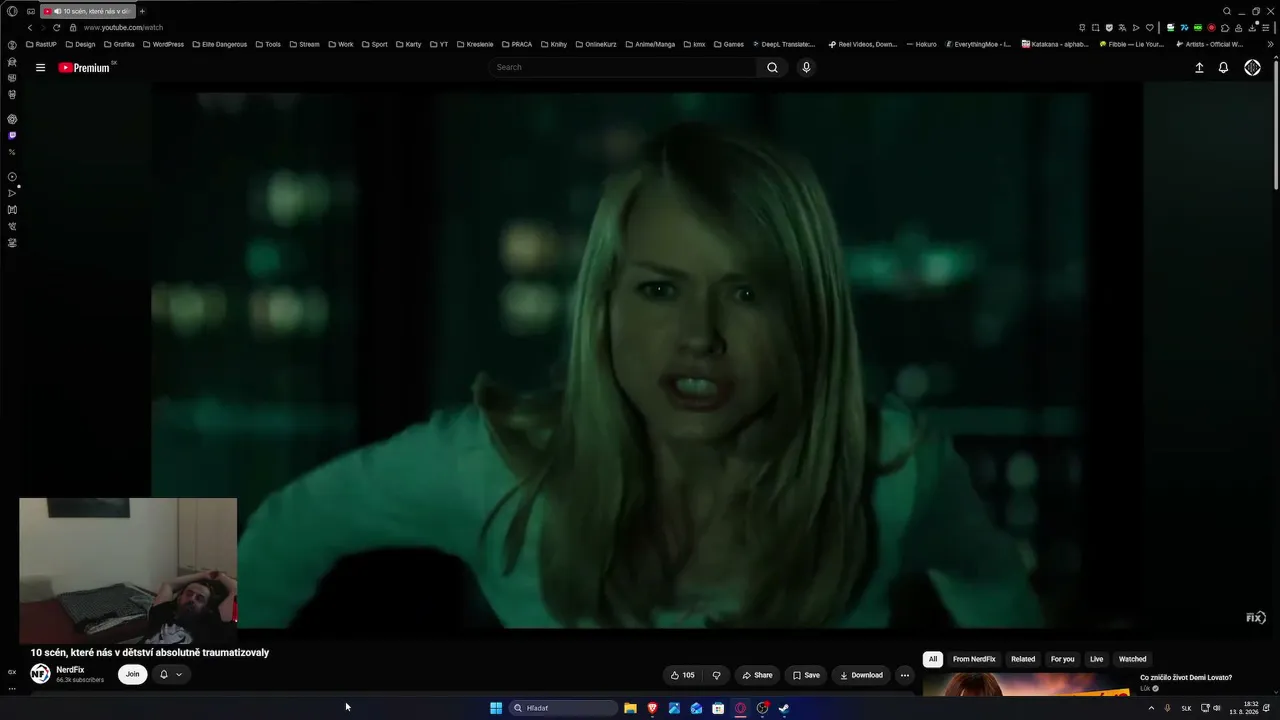Screen dimensions: 1280x720
Task: Open DeepL Translate bookmark
Action: [783, 44]
